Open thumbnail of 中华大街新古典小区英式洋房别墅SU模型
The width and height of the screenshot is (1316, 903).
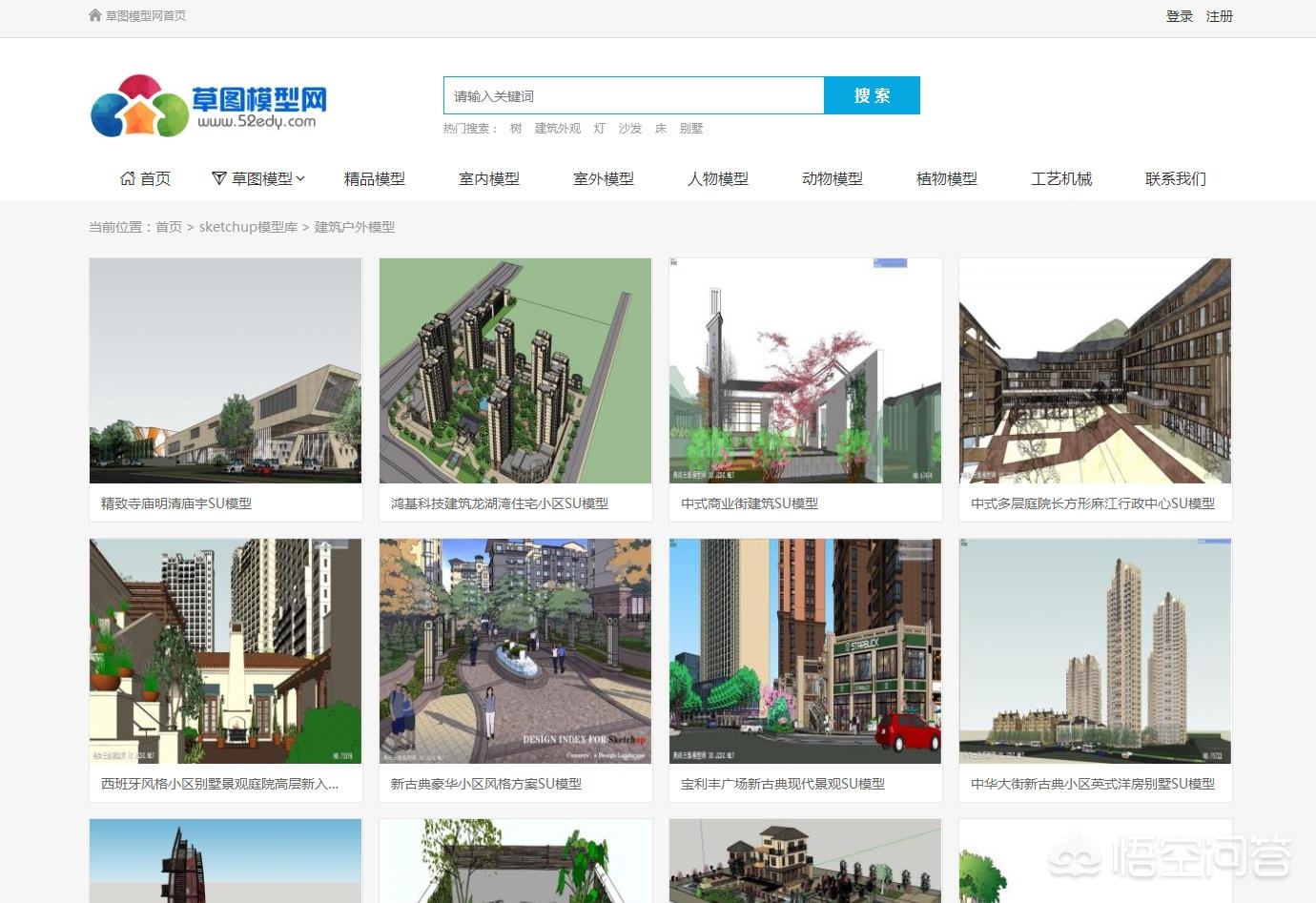coord(1096,651)
